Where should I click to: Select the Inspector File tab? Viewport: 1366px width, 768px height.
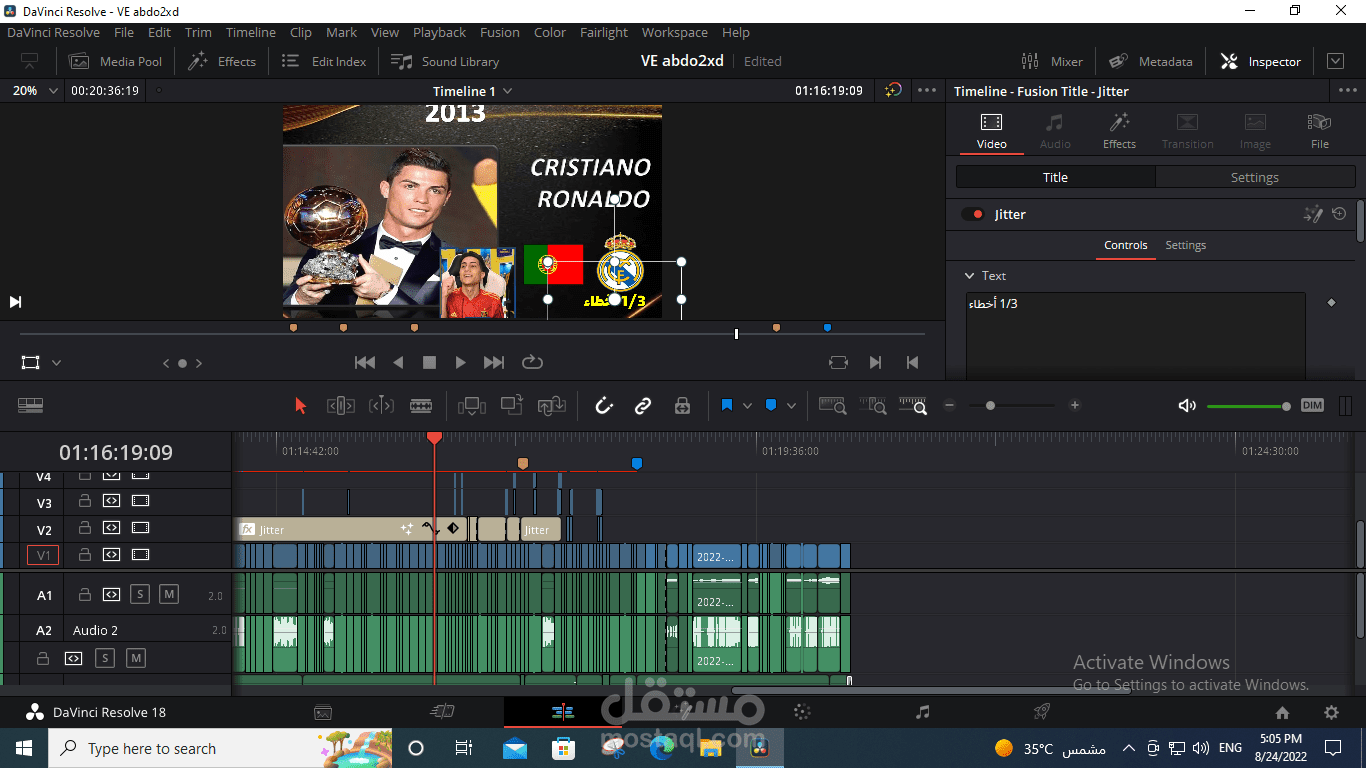coord(1320,131)
